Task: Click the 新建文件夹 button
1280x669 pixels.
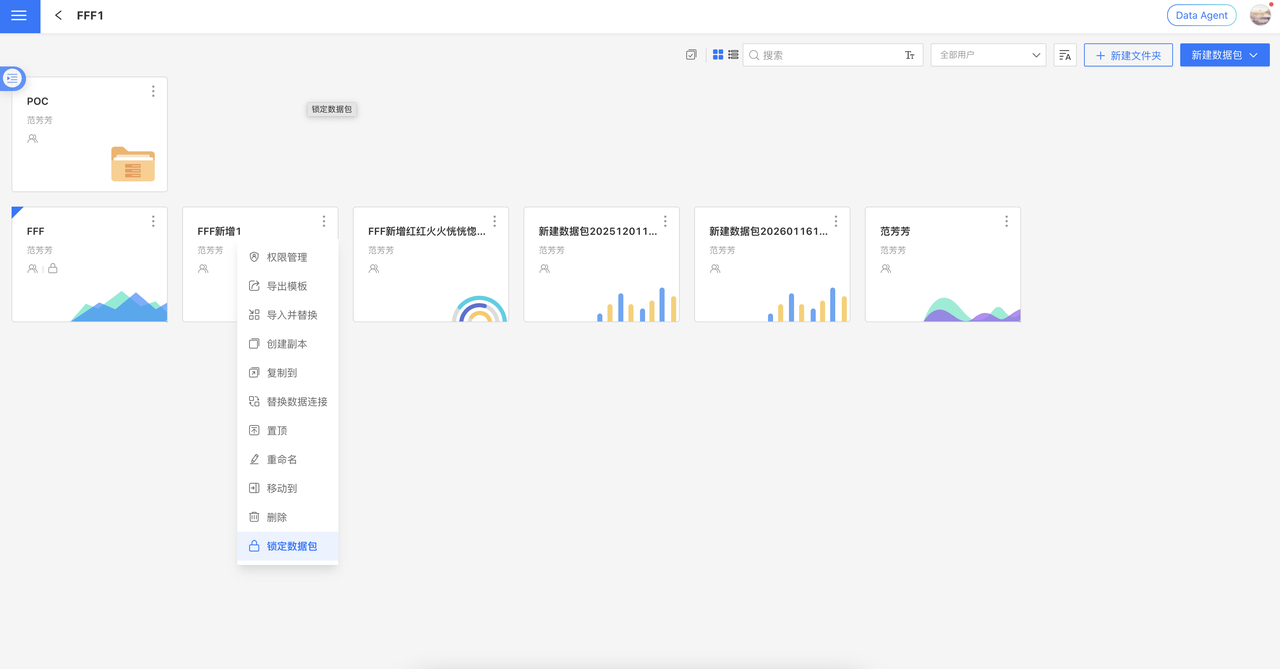Action: (x=1128, y=56)
